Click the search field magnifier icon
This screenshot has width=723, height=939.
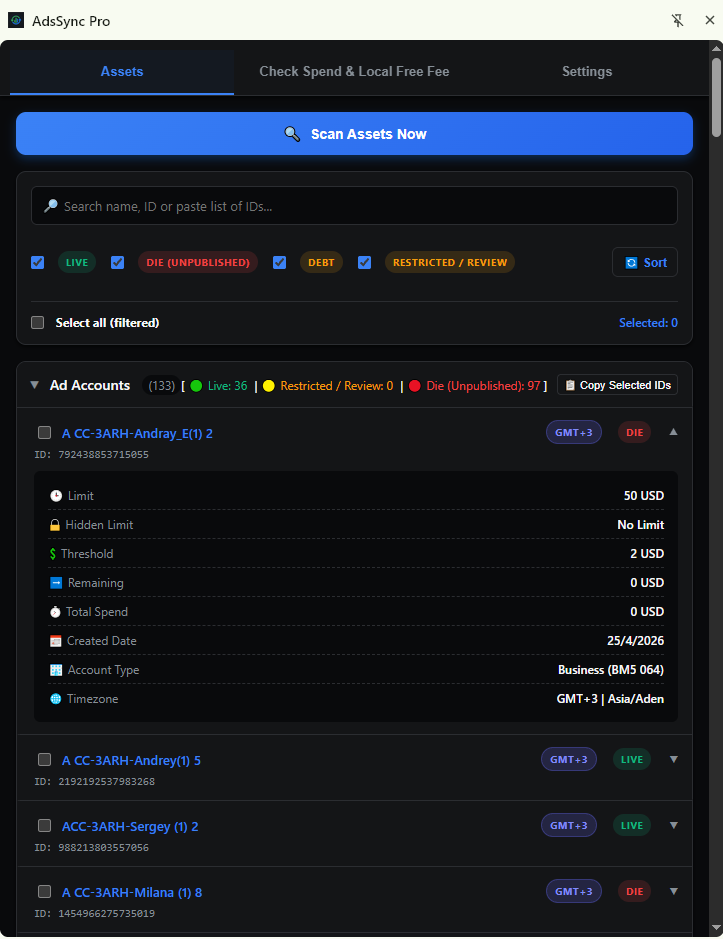point(51,206)
